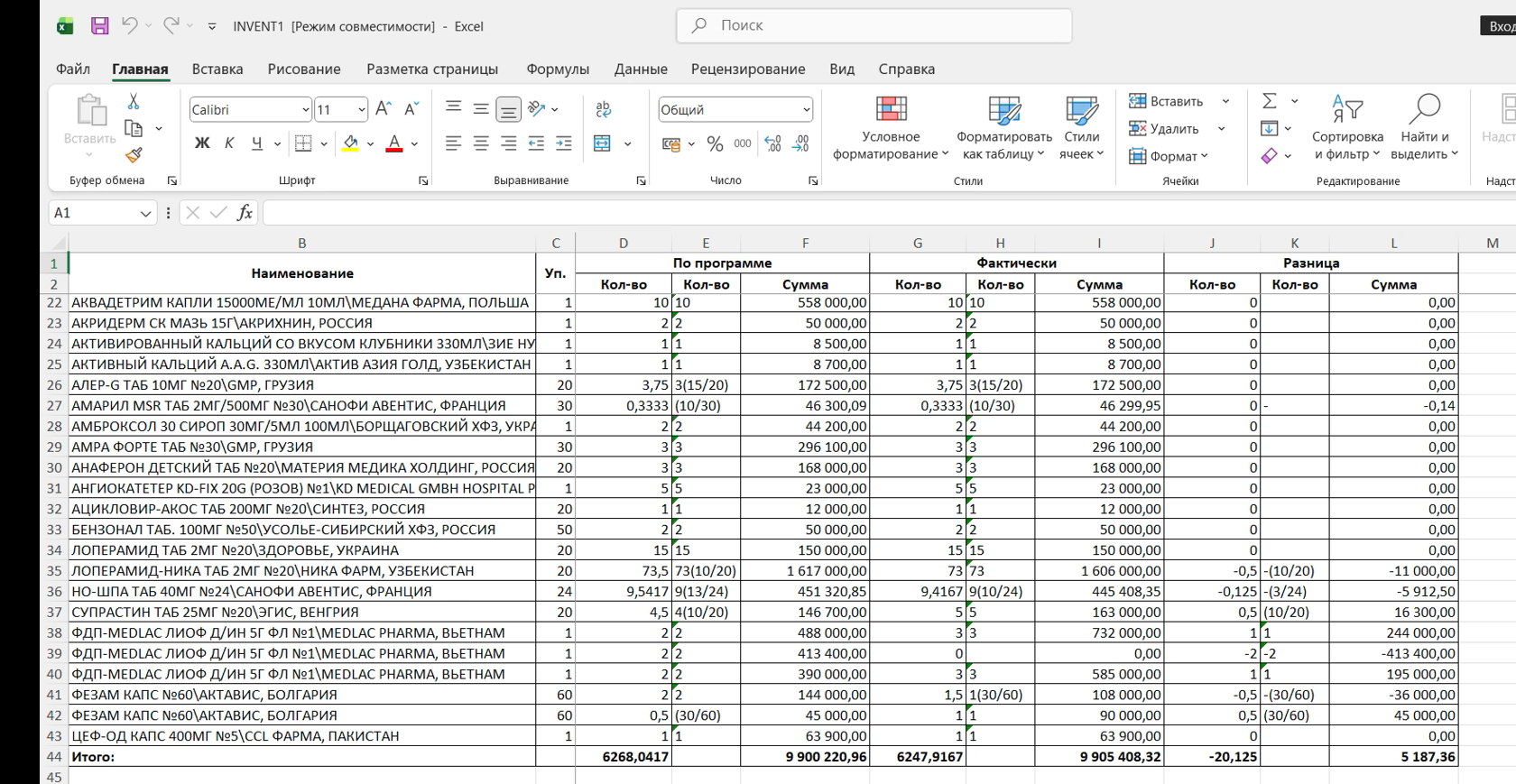Click the AutoSum sigma icon
The image size is (1516, 784).
click(1269, 101)
